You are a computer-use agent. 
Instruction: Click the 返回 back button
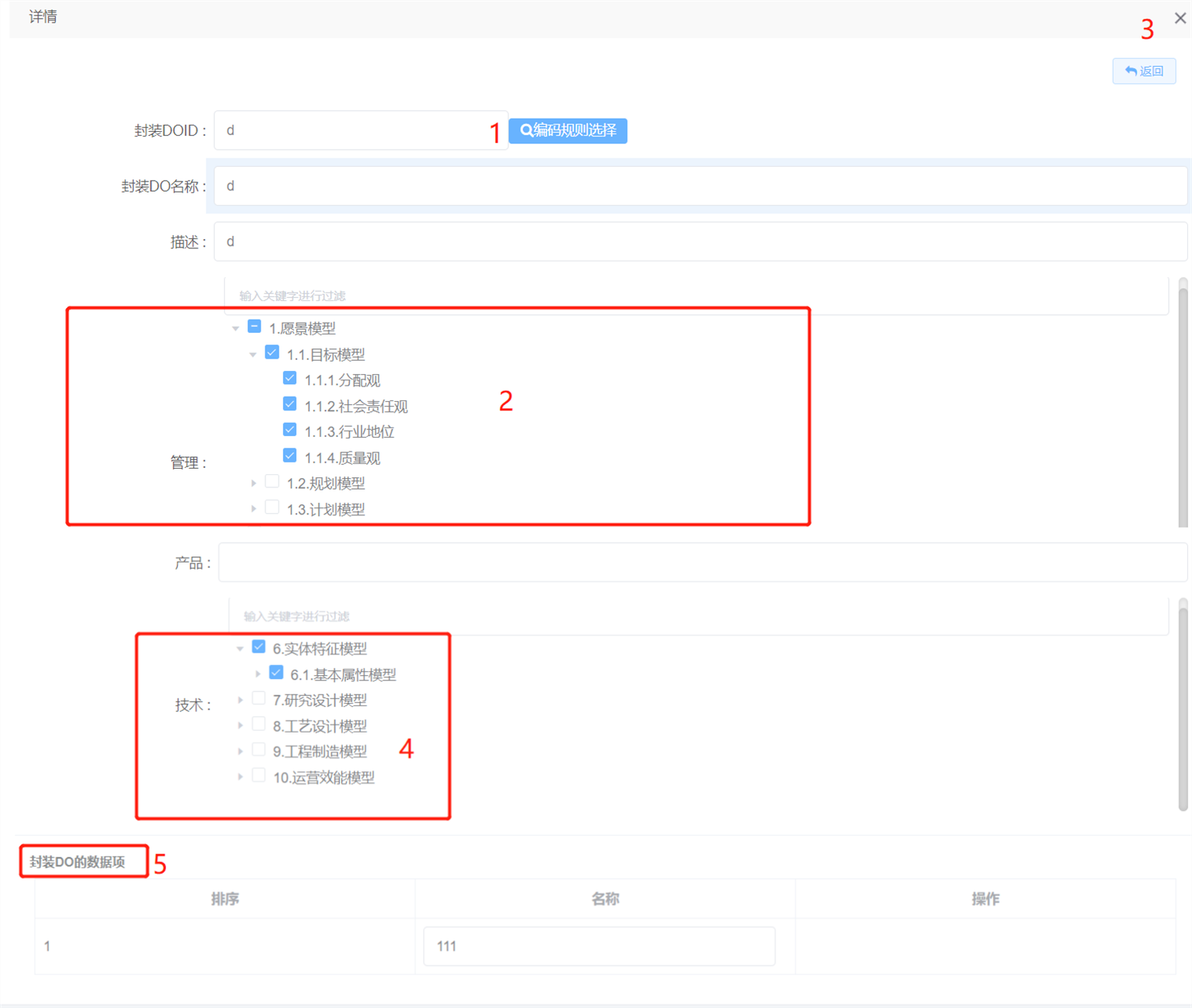click(x=1144, y=71)
